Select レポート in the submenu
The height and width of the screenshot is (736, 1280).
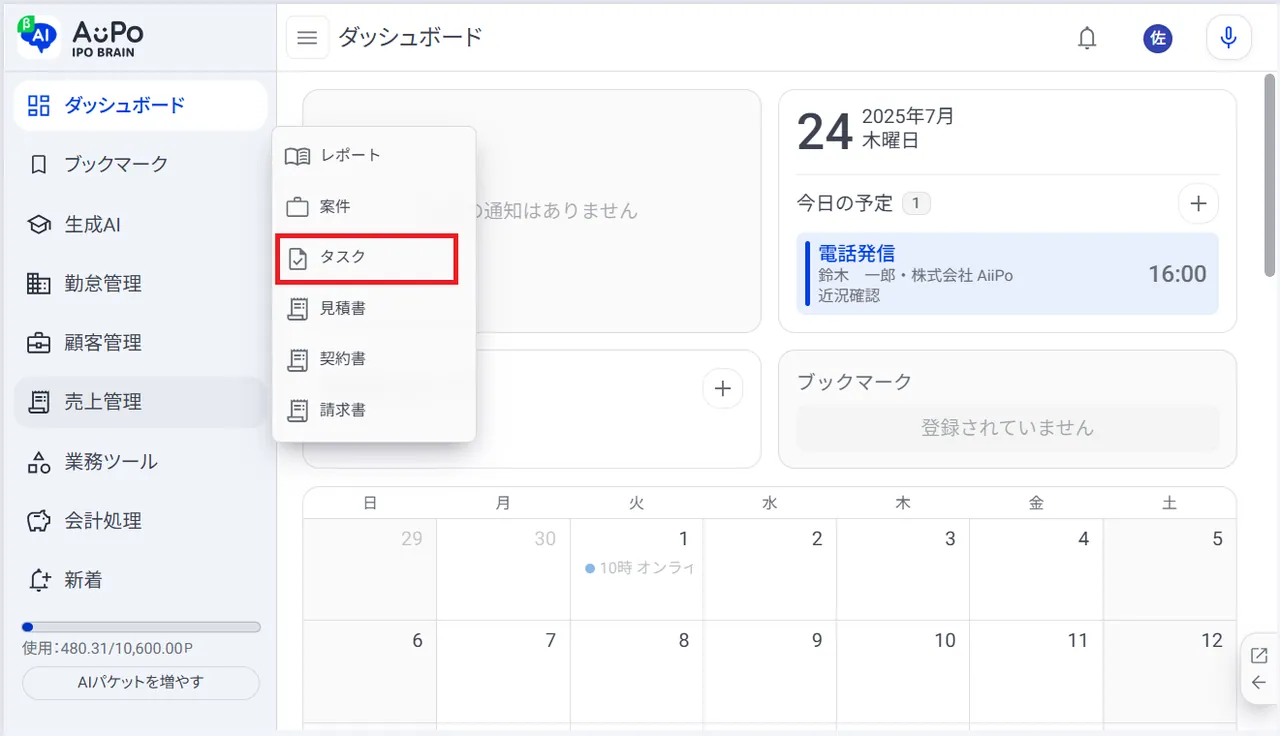[374, 156]
